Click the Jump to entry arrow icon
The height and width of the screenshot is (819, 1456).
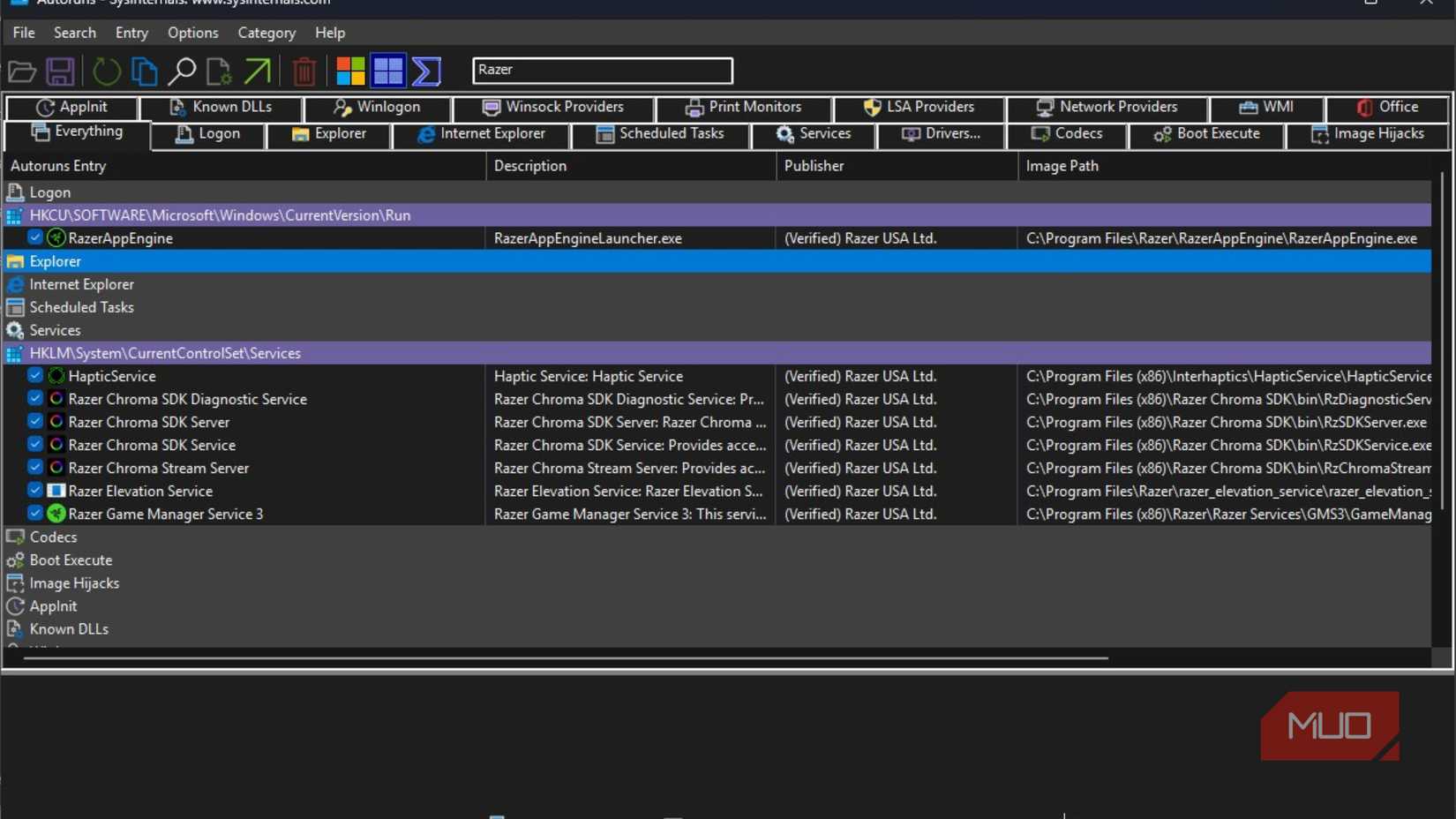[258, 71]
